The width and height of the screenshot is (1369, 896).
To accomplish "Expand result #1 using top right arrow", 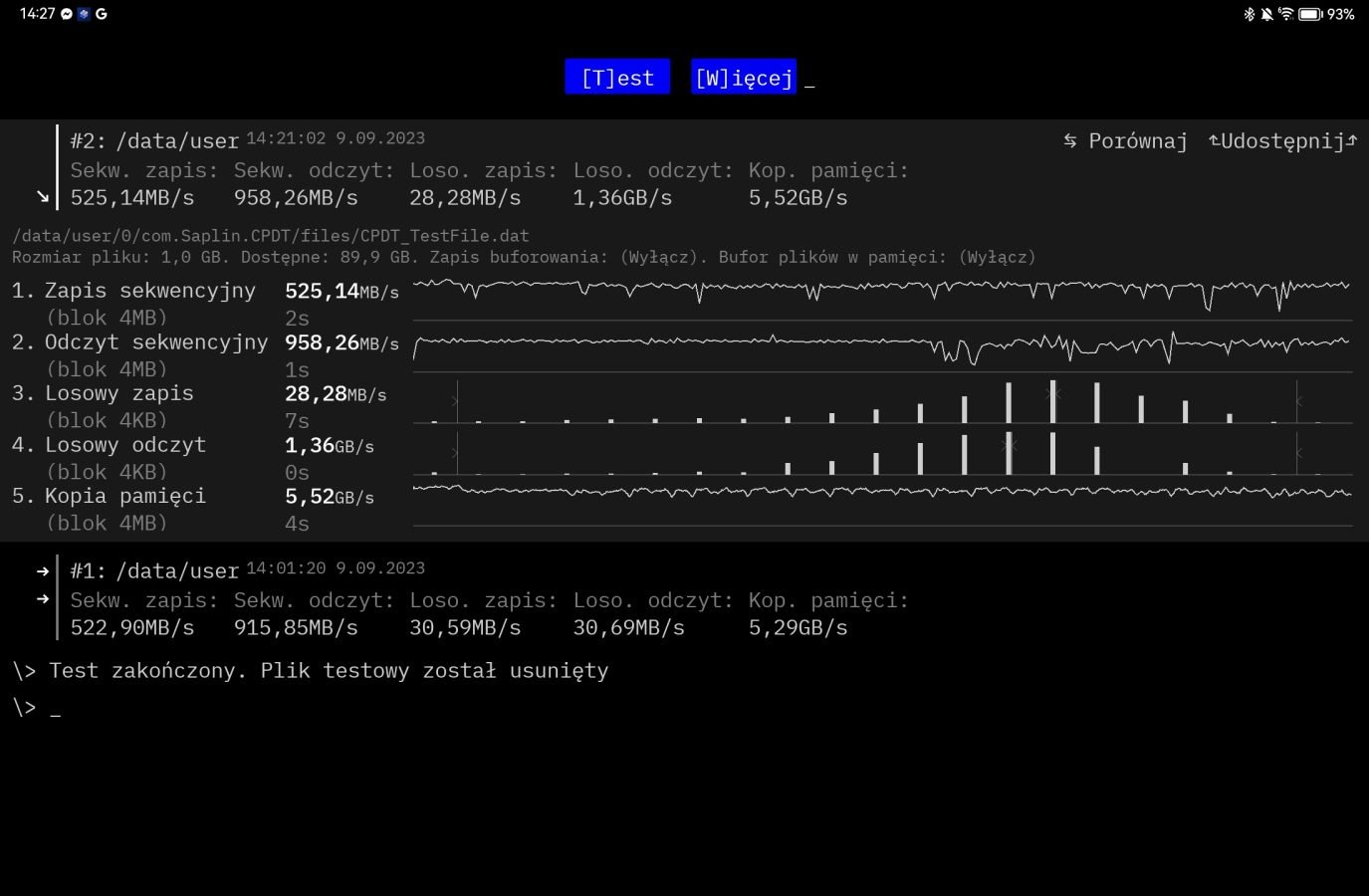I will coord(43,571).
